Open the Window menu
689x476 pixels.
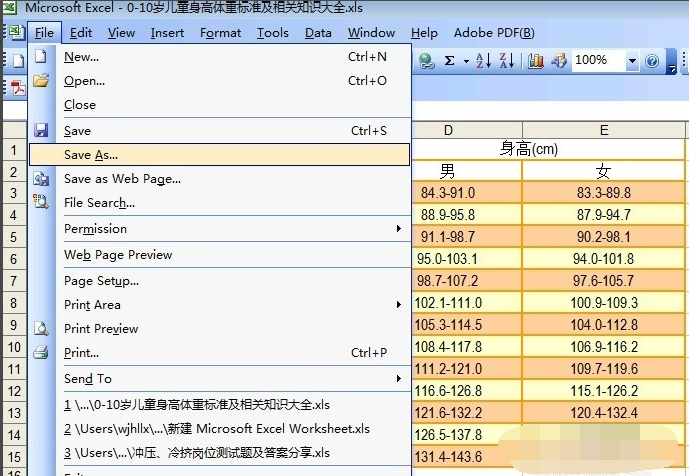371,33
